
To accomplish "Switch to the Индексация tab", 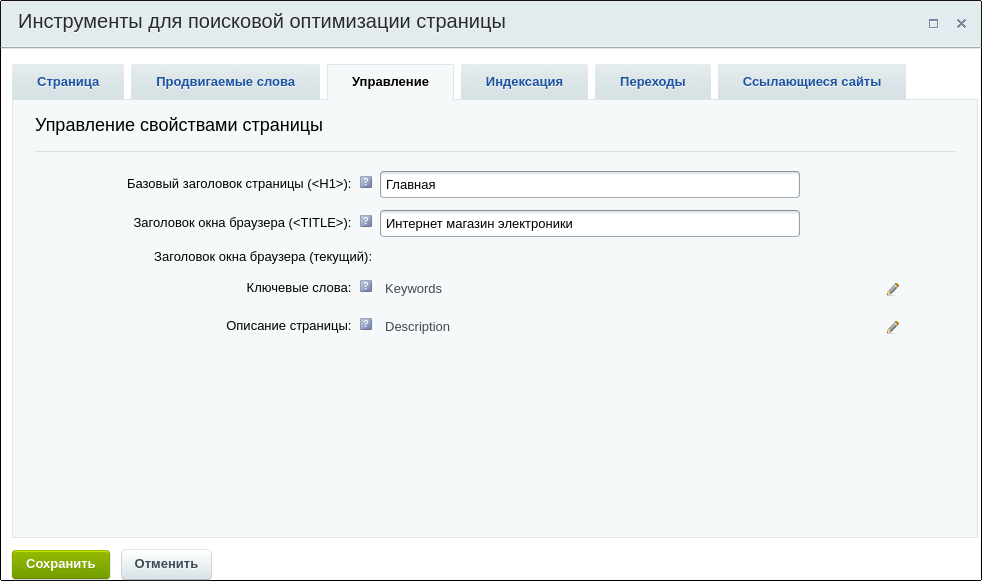I will (524, 81).
